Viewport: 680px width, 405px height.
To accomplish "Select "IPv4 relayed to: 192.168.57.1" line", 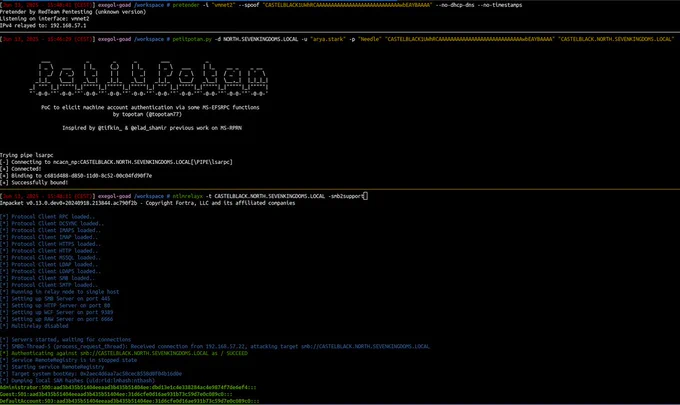I will [x=43, y=26].
